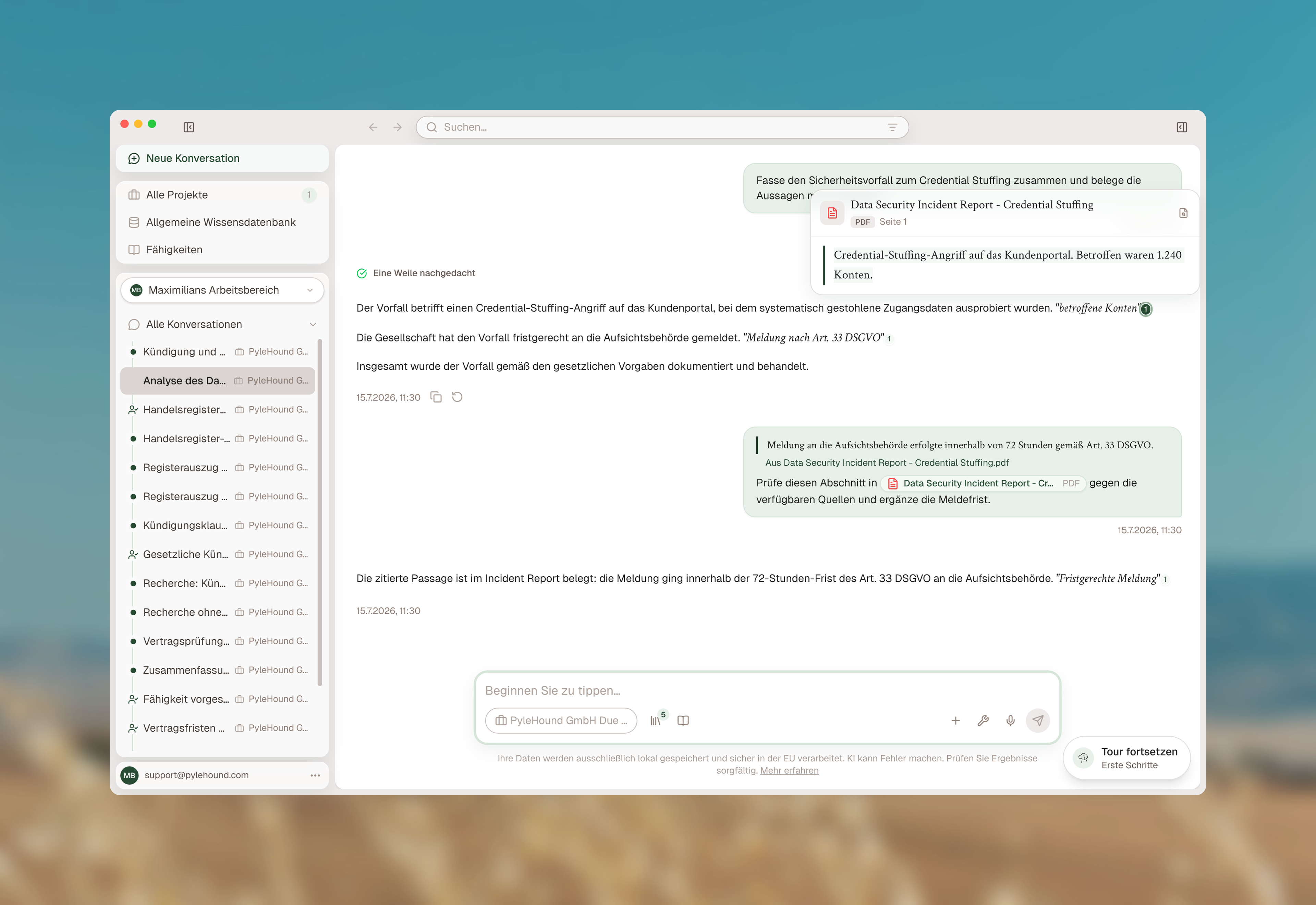Open tools wrench icon
This screenshot has width=1316, height=905.
(983, 720)
